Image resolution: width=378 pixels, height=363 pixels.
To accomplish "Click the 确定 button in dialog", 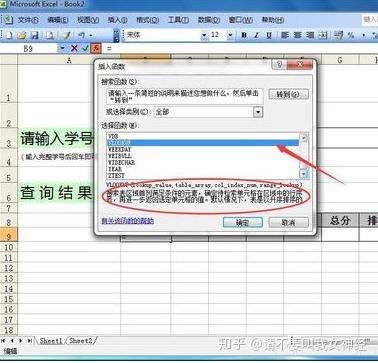I will 243,222.
